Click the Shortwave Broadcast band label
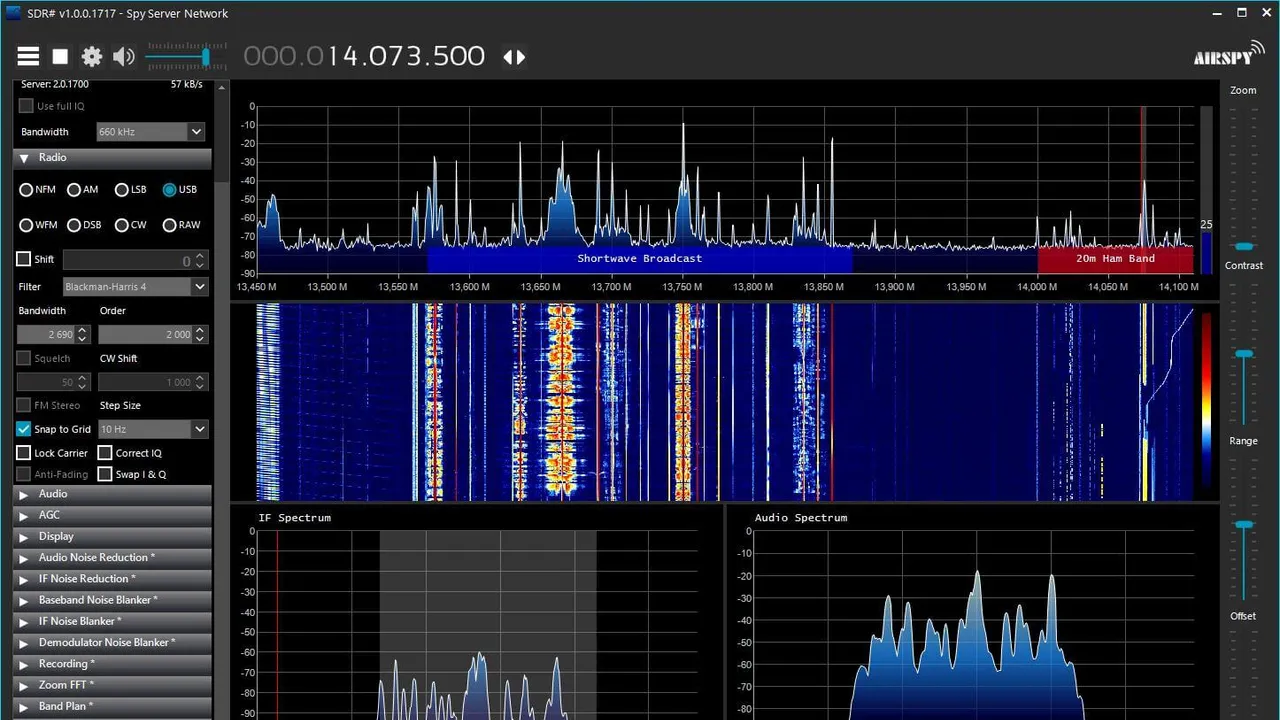This screenshot has width=1280, height=720. [640, 259]
